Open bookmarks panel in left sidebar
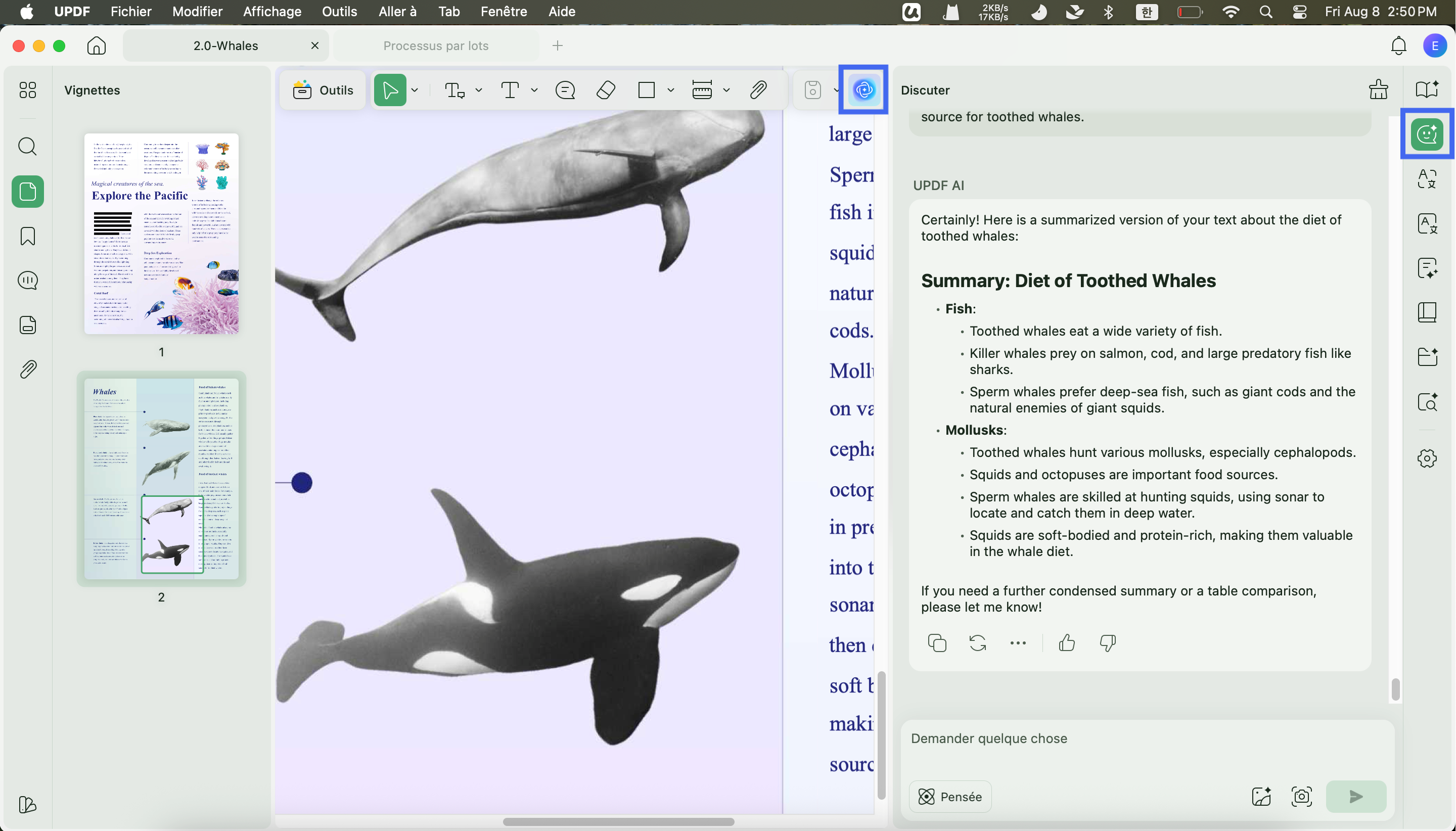Screen dimensions: 1456x831 tap(27, 236)
